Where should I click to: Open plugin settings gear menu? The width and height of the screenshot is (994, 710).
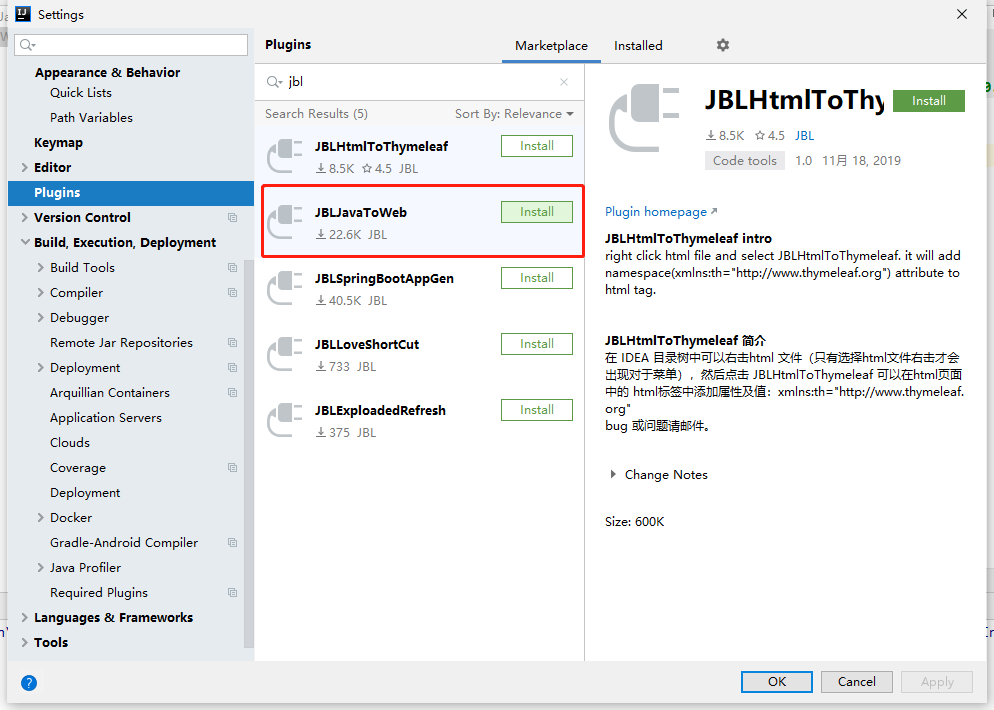pyautogui.click(x=723, y=45)
